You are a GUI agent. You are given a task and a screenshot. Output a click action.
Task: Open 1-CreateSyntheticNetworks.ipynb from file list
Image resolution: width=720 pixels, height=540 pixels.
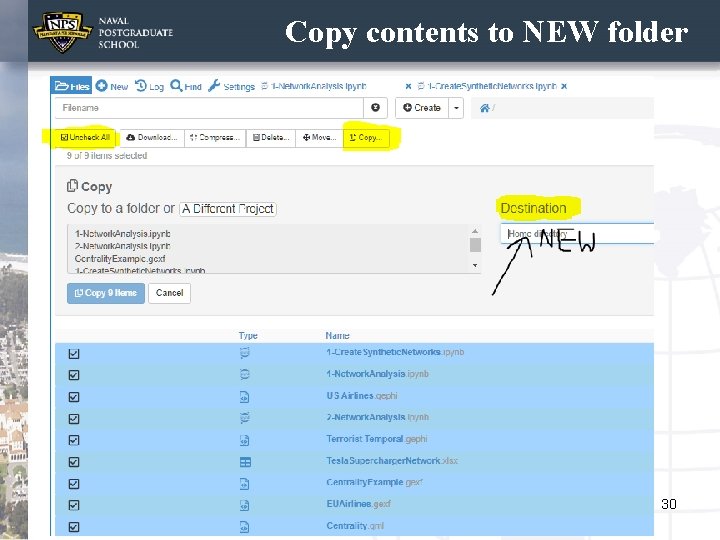coord(395,352)
